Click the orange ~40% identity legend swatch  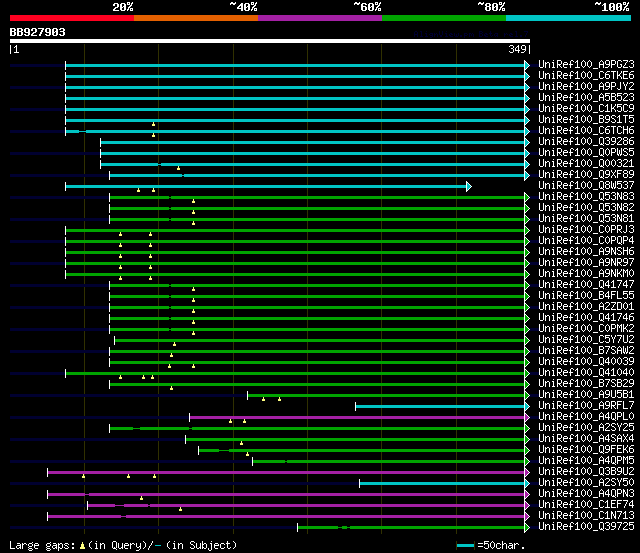[x=196, y=18]
